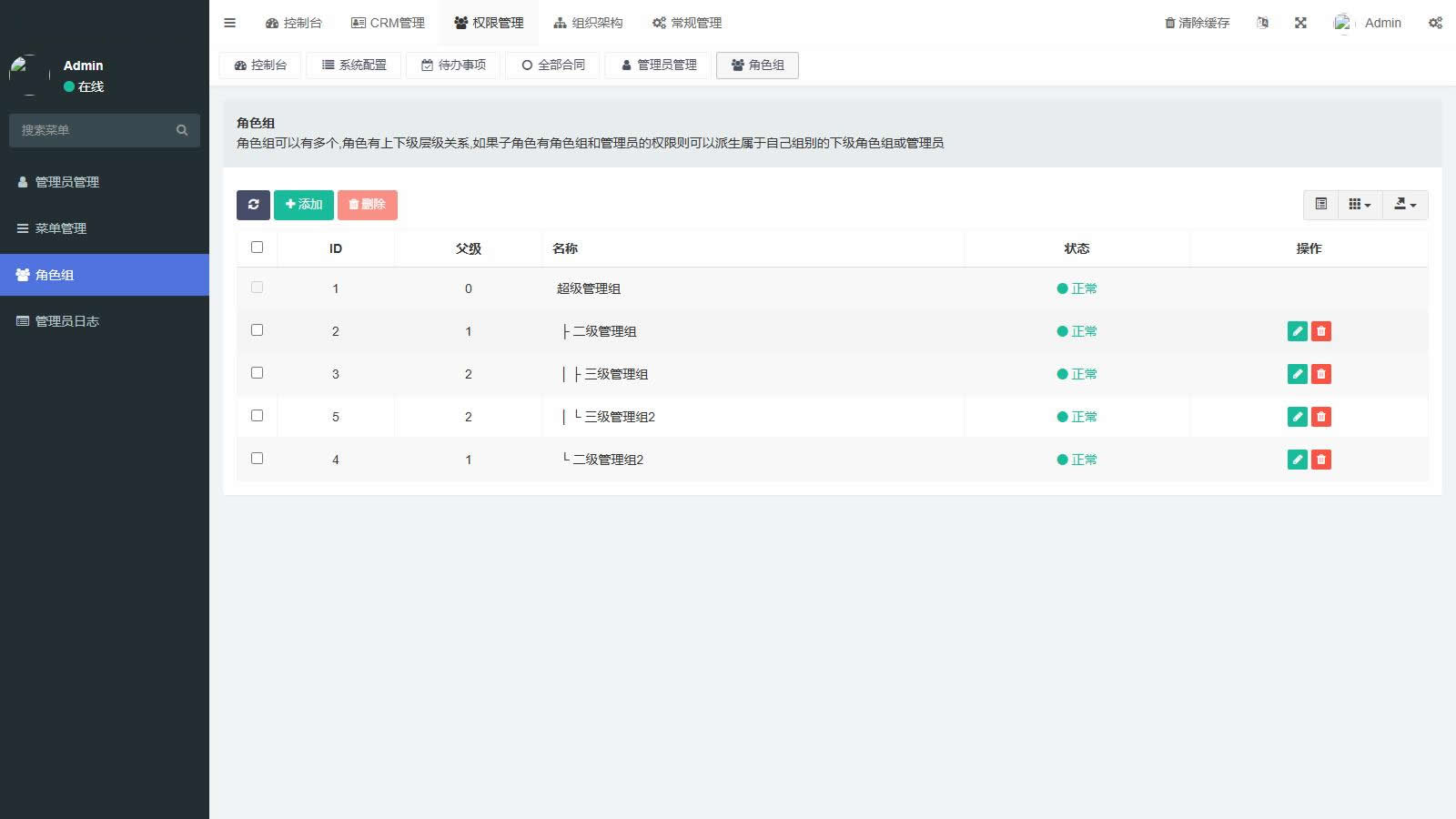This screenshot has height=819, width=1456.
Task: Expand the export data dropdown
Action: [1405, 205]
